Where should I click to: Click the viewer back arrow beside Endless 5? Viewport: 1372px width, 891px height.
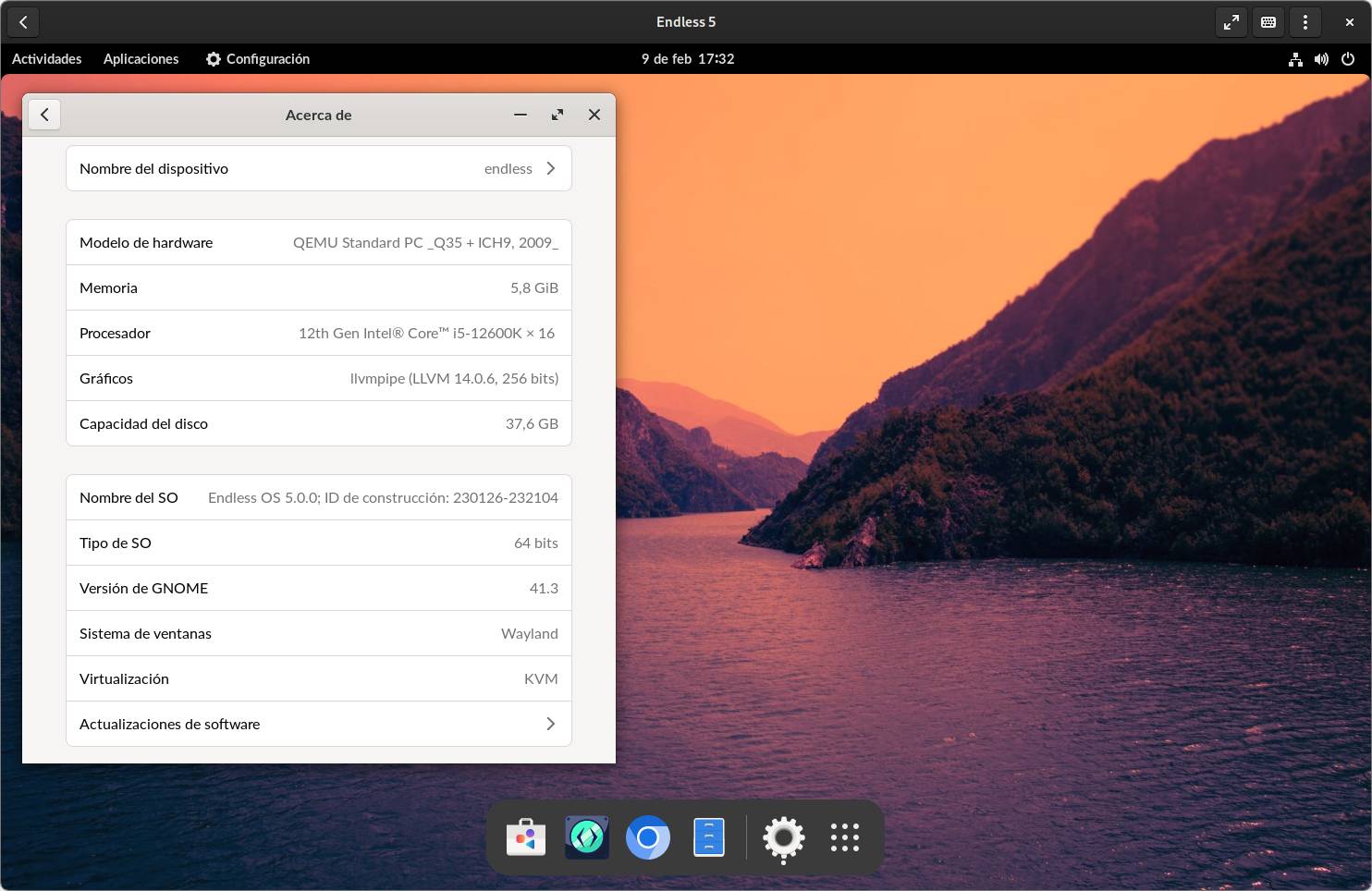[x=23, y=22]
